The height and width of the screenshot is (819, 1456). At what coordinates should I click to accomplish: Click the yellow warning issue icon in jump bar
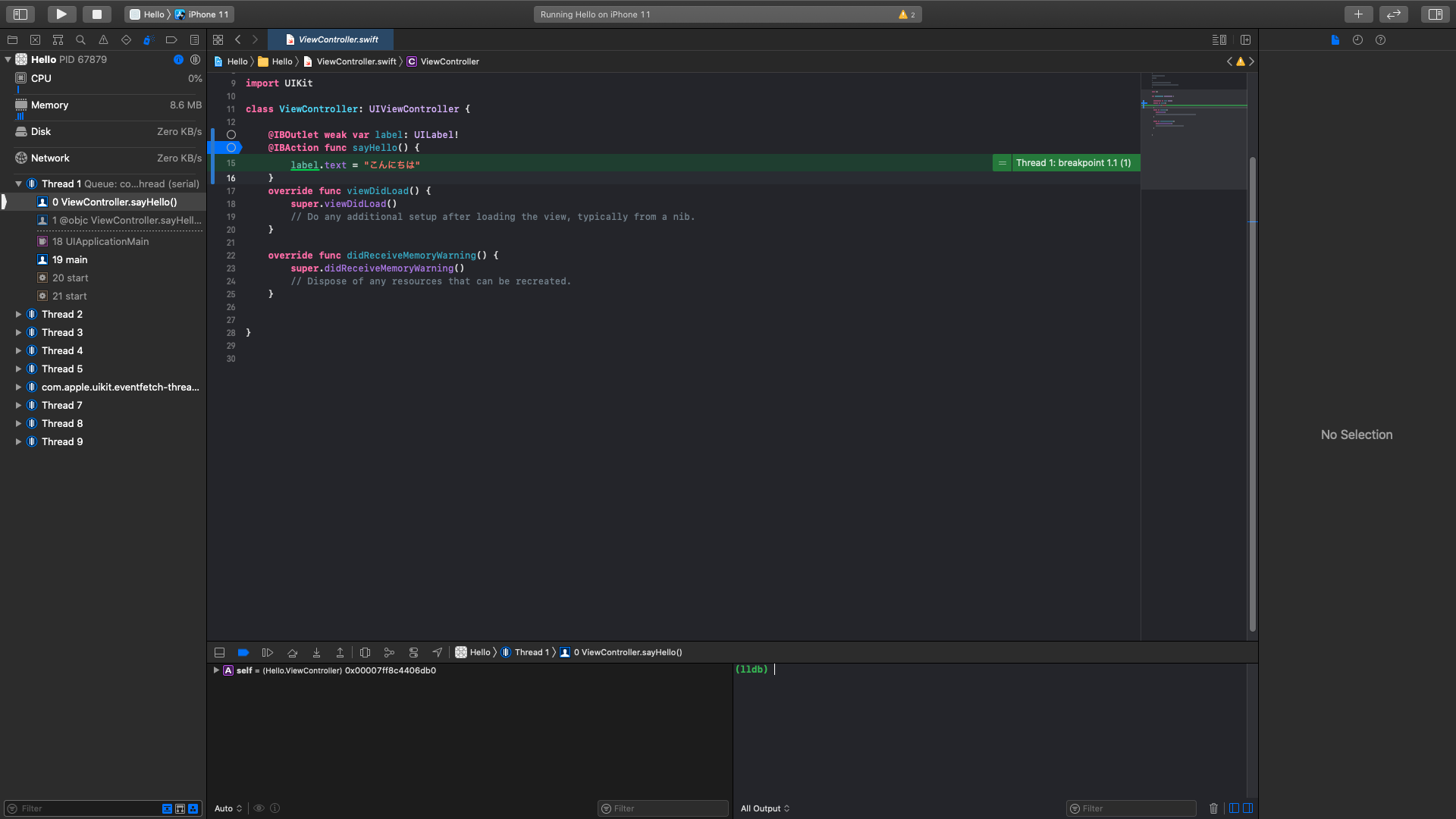coord(1241,61)
